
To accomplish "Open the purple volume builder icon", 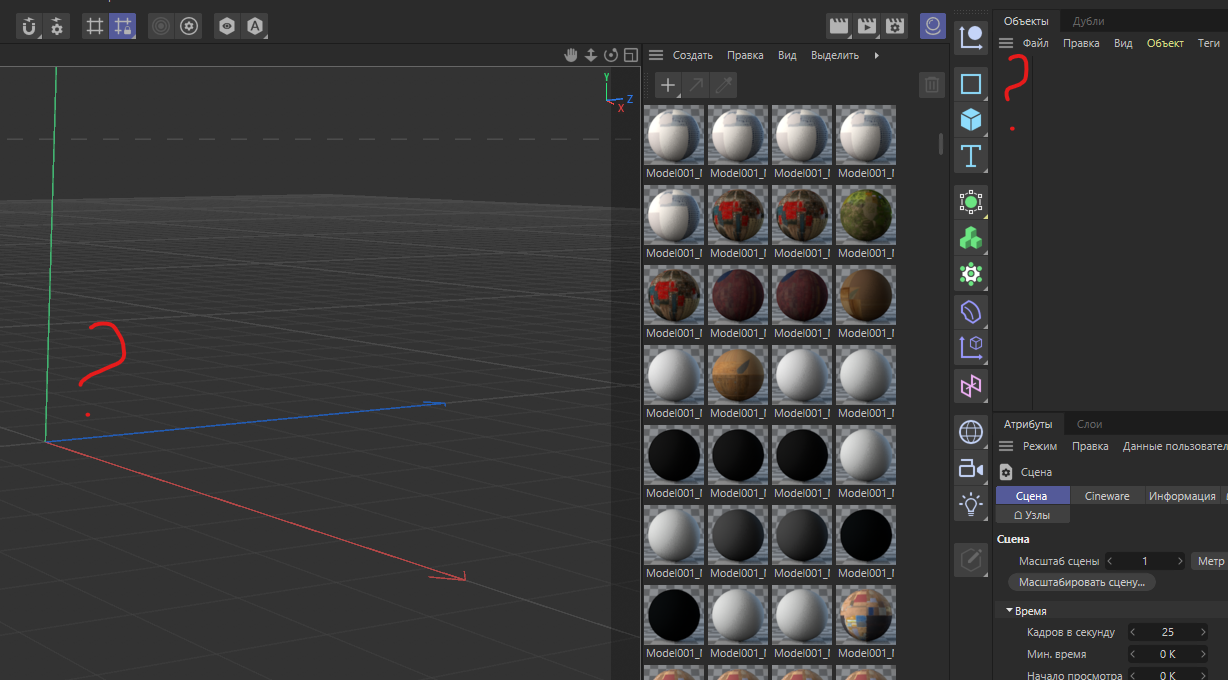I will 971,312.
